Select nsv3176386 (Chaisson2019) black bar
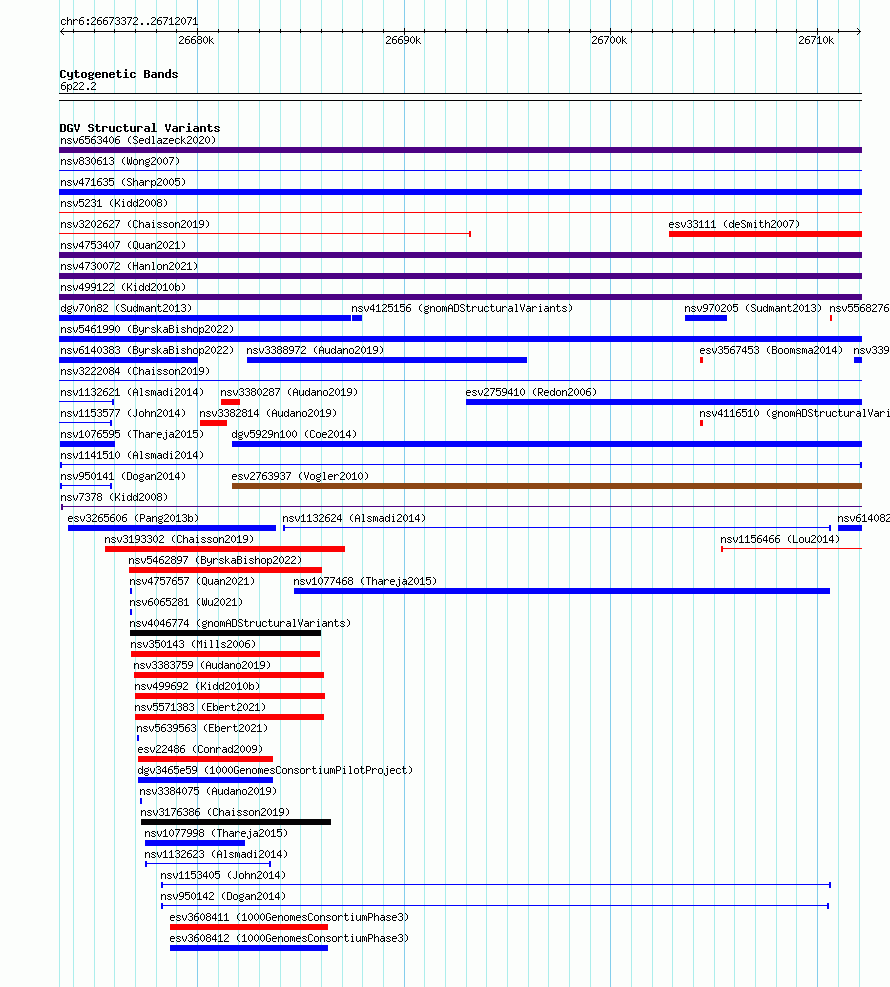The width and height of the screenshot is (890, 987). click(x=236, y=822)
